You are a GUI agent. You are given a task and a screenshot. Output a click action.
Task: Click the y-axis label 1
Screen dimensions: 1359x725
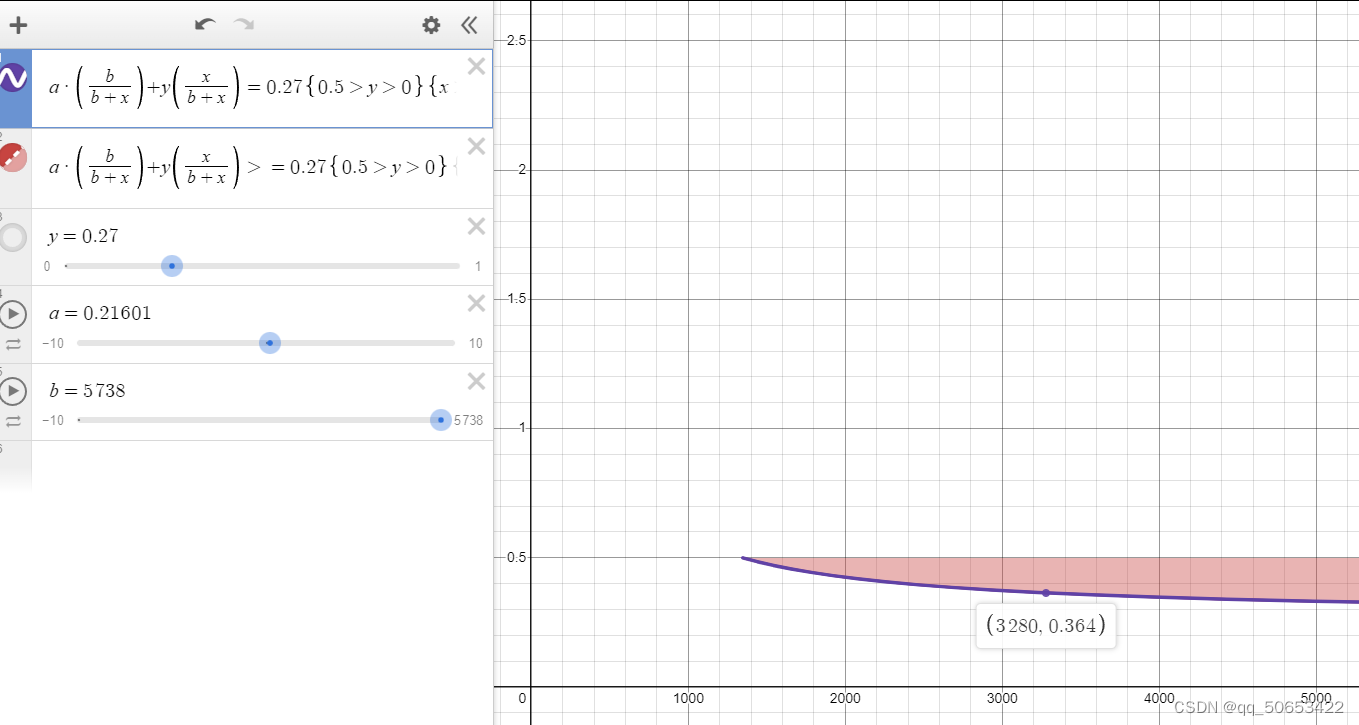(x=521, y=428)
